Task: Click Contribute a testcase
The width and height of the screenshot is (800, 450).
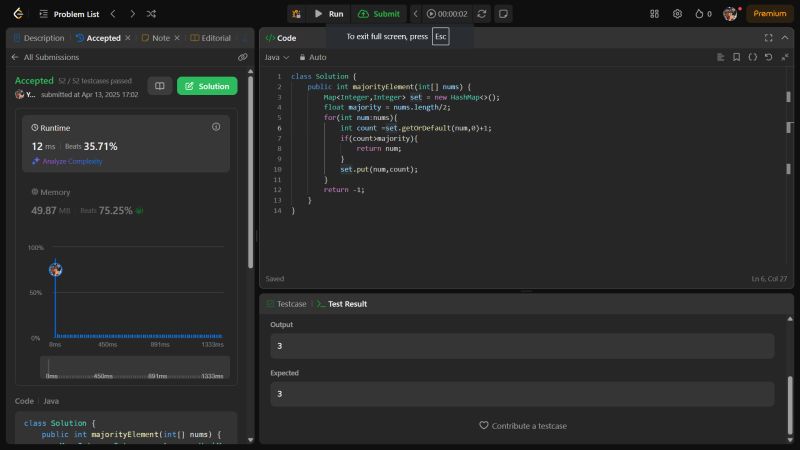Action: click(x=523, y=426)
